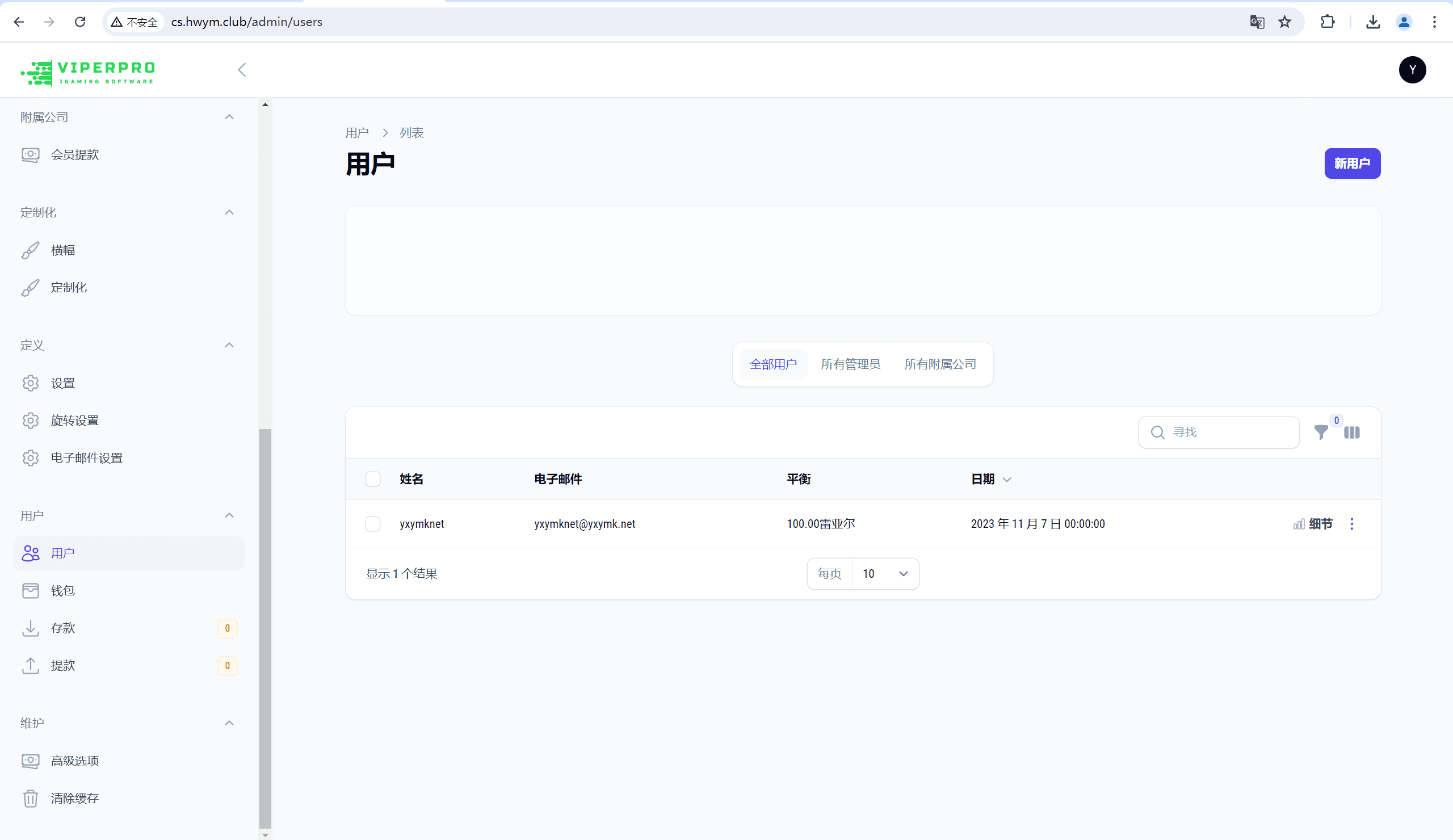Viewport: 1453px width, 840px height.
Task: Check the yxymknet row checkbox
Action: [372, 523]
